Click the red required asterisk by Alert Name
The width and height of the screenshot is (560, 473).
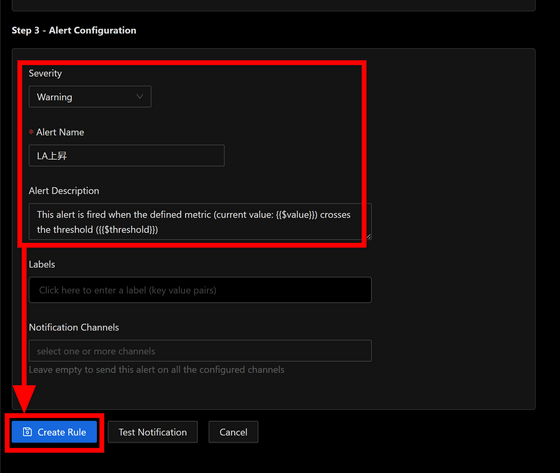[x=31, y=132]
